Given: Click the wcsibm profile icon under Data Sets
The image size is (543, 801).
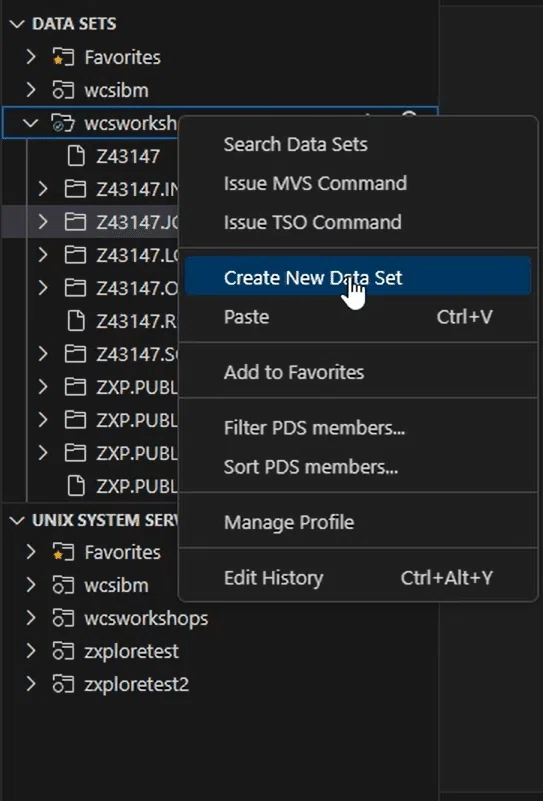Looking at the screenshot, I should click(x=63, y=90).
